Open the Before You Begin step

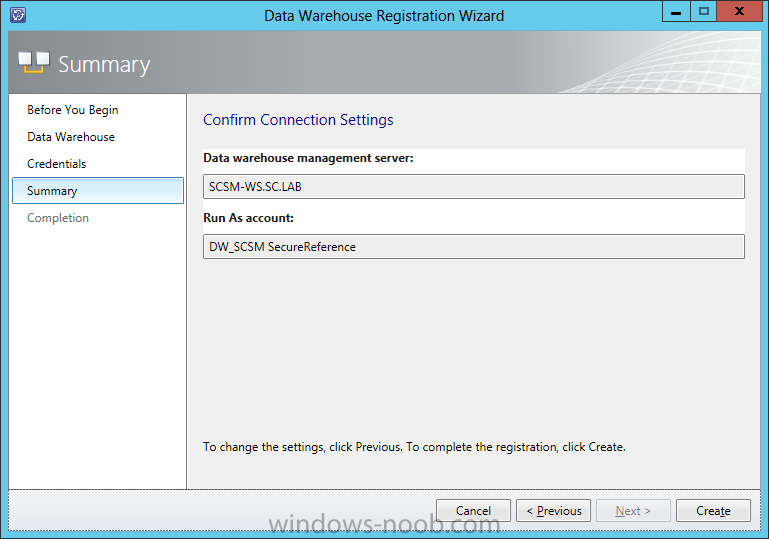click(x=73, y=110)
